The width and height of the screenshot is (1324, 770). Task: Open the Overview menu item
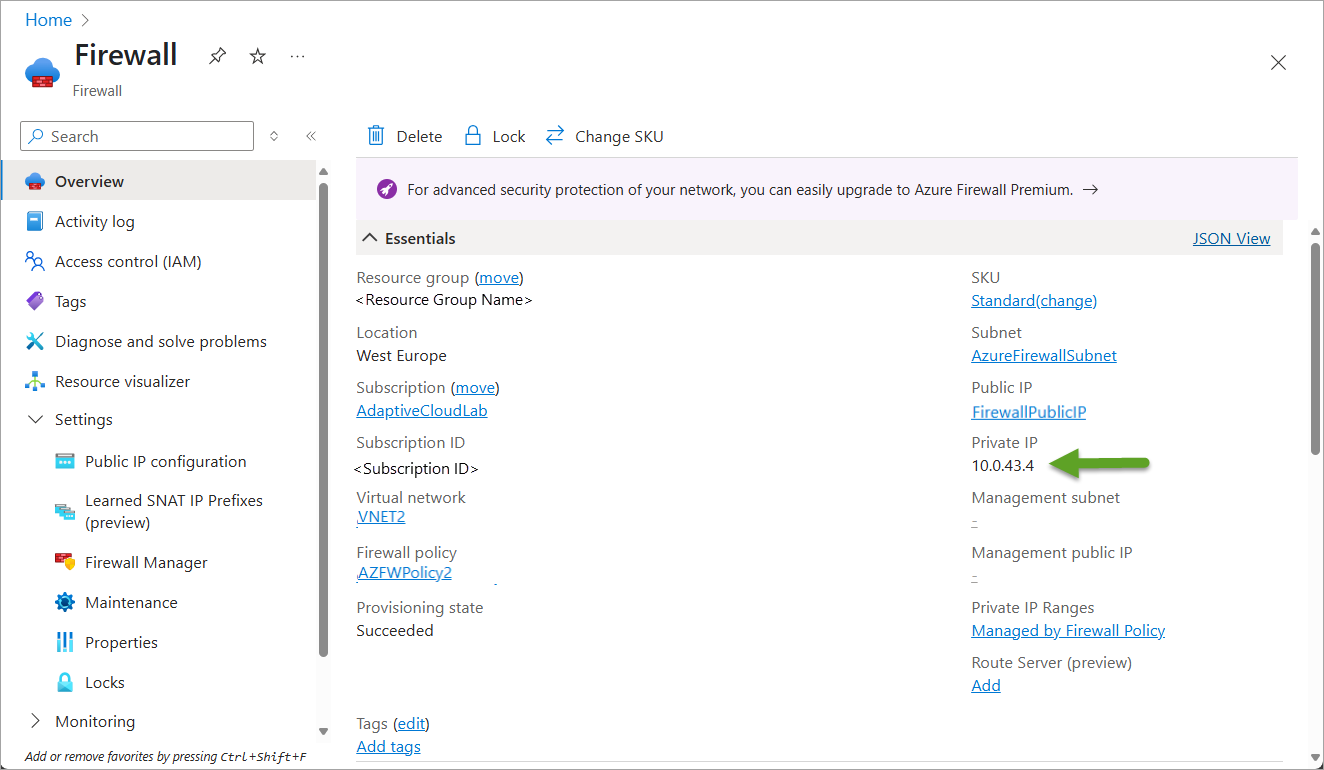[159, 181]
